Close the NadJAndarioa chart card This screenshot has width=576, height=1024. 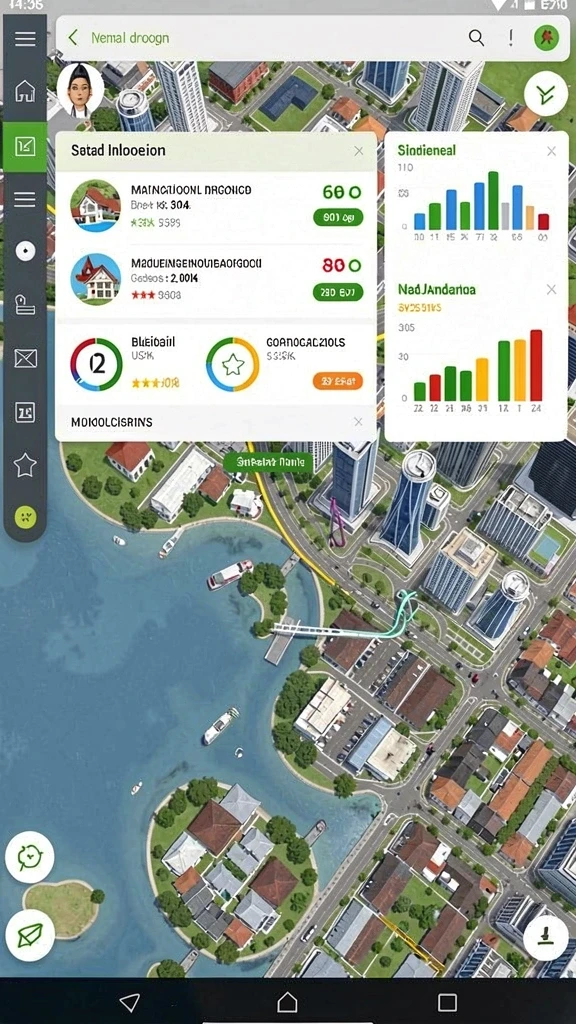click(551, 289)
